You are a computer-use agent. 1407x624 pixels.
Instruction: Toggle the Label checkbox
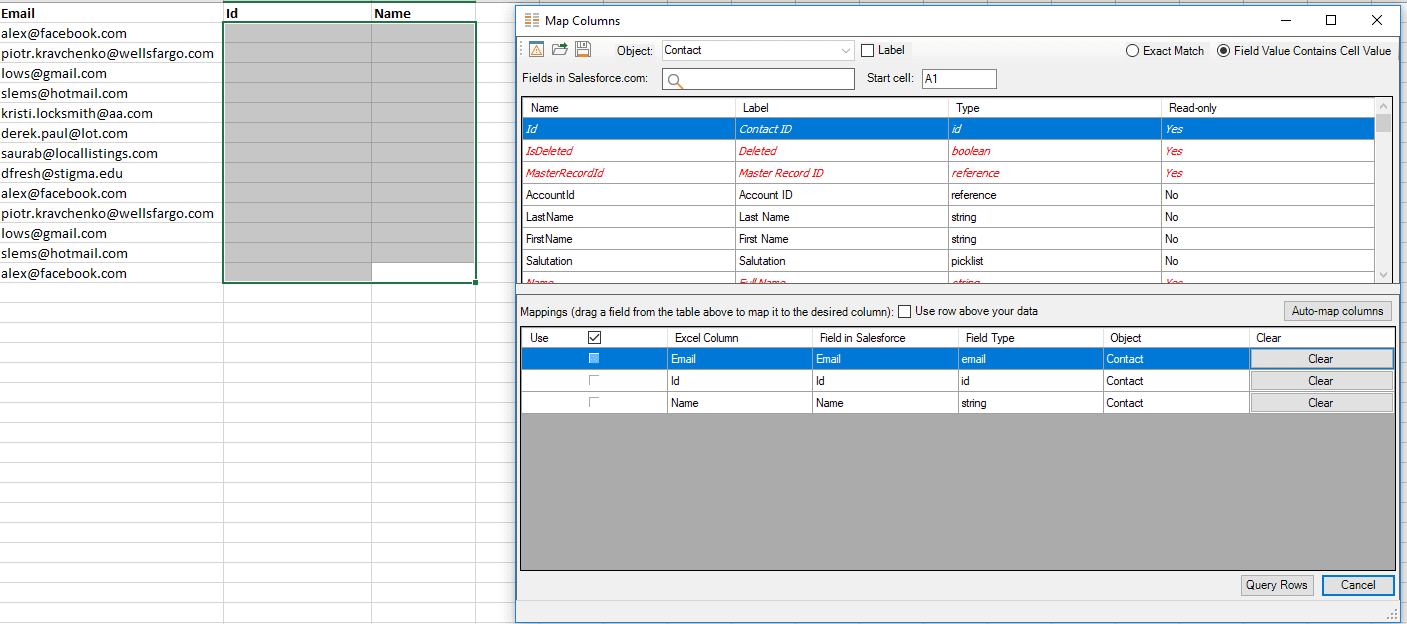[x=868, y=50]
